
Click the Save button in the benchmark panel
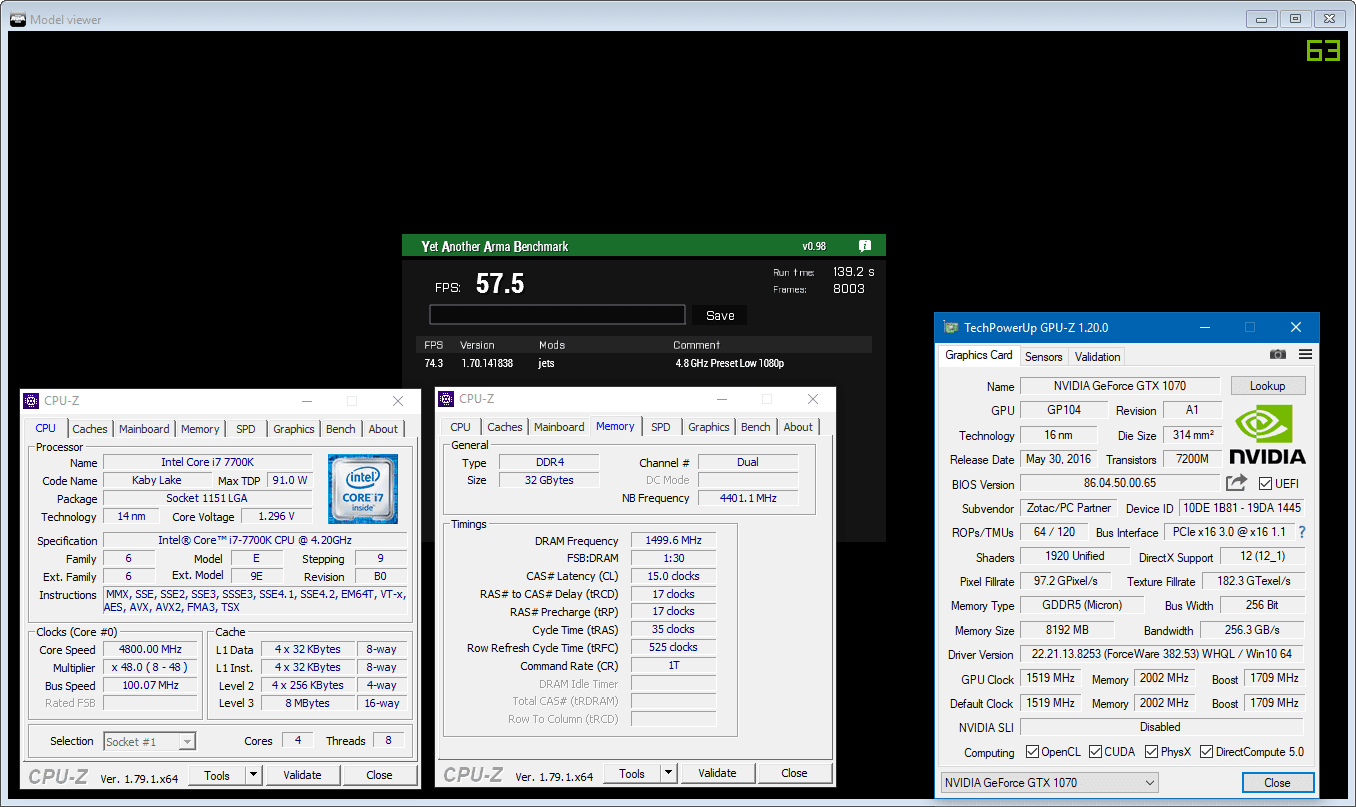720,315
